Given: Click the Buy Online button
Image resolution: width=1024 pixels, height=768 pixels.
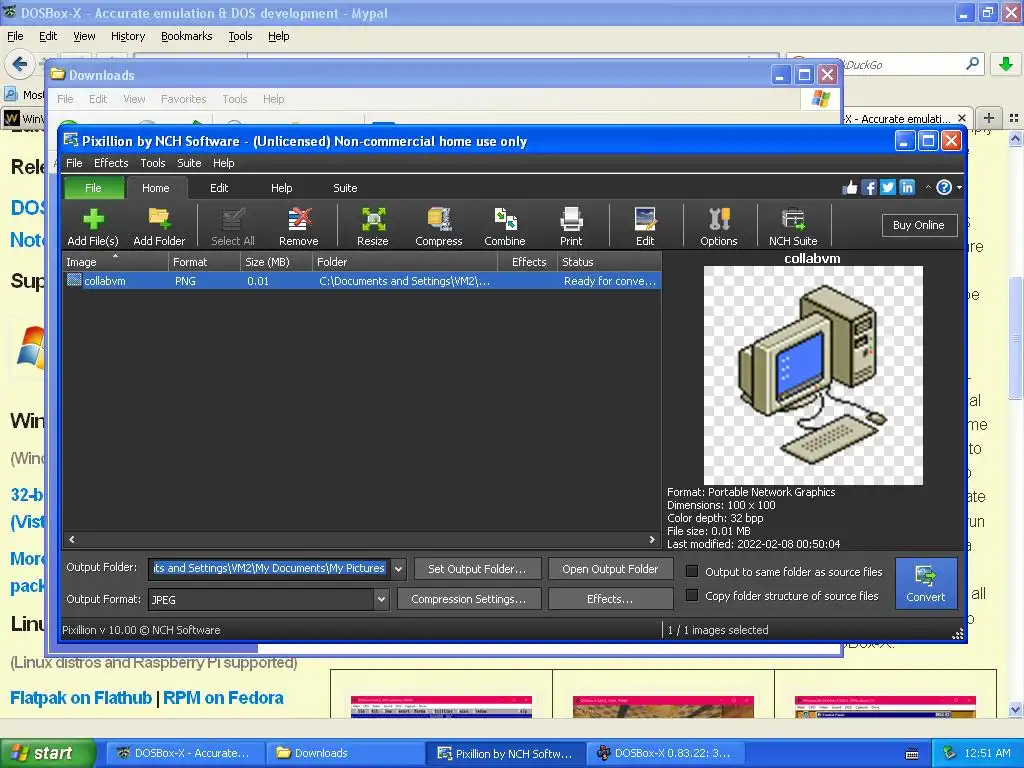Looking at the screenshot, I should click(919, 225).
